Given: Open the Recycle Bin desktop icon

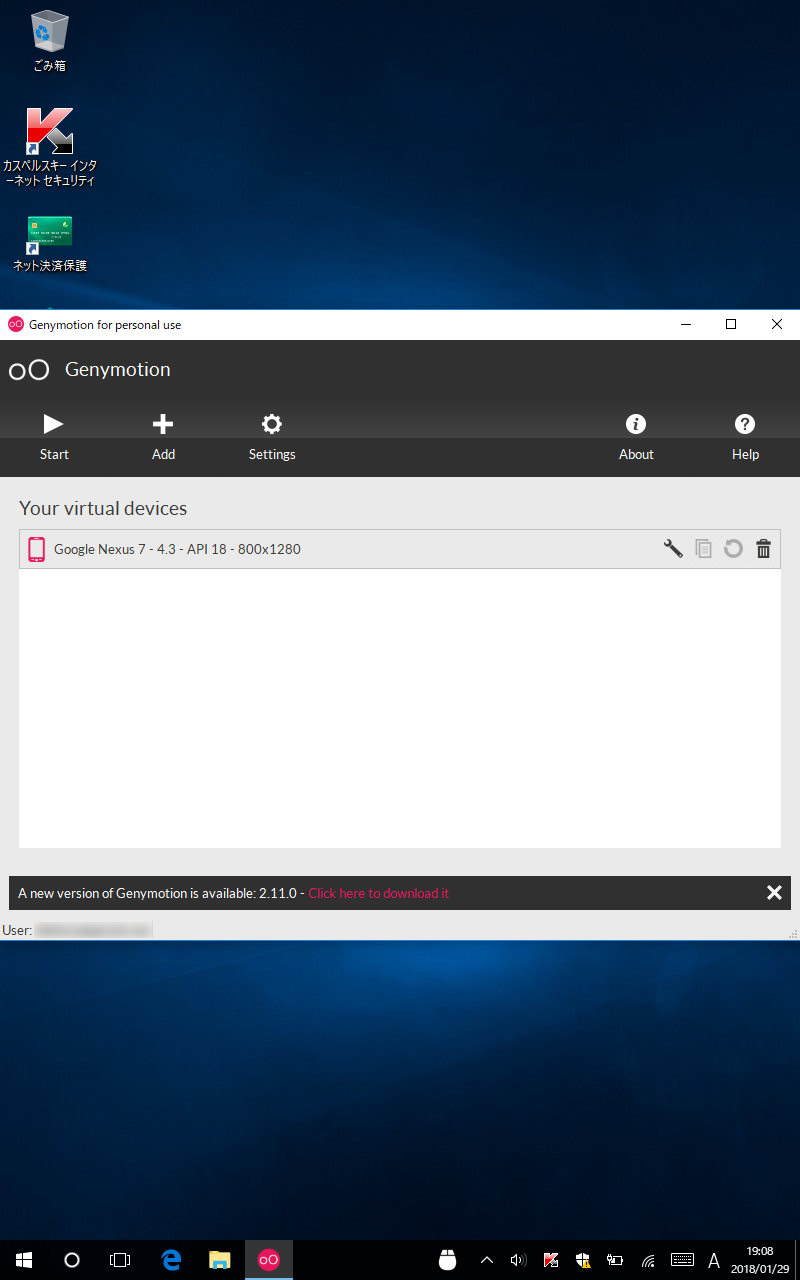Looking at the screenshot, I should click(x=49, y=41).
